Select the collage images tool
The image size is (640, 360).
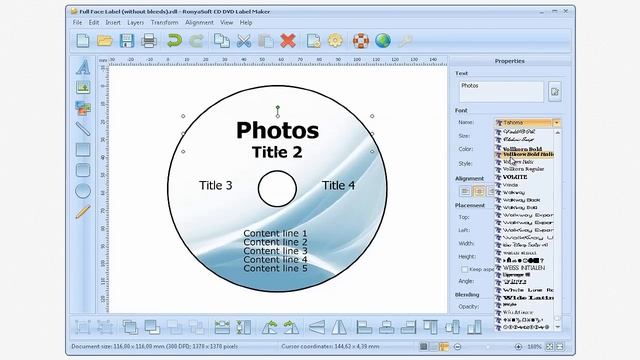[83, 108]
